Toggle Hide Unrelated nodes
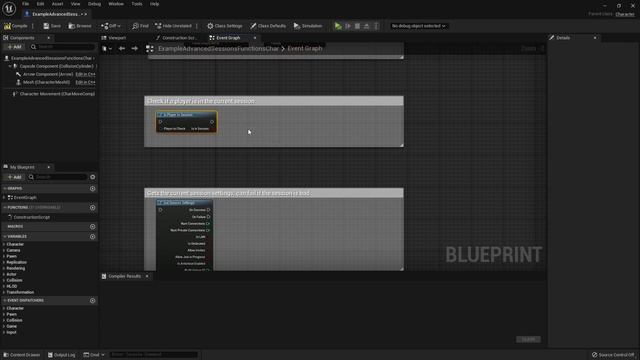 click(x=173, y=26)
